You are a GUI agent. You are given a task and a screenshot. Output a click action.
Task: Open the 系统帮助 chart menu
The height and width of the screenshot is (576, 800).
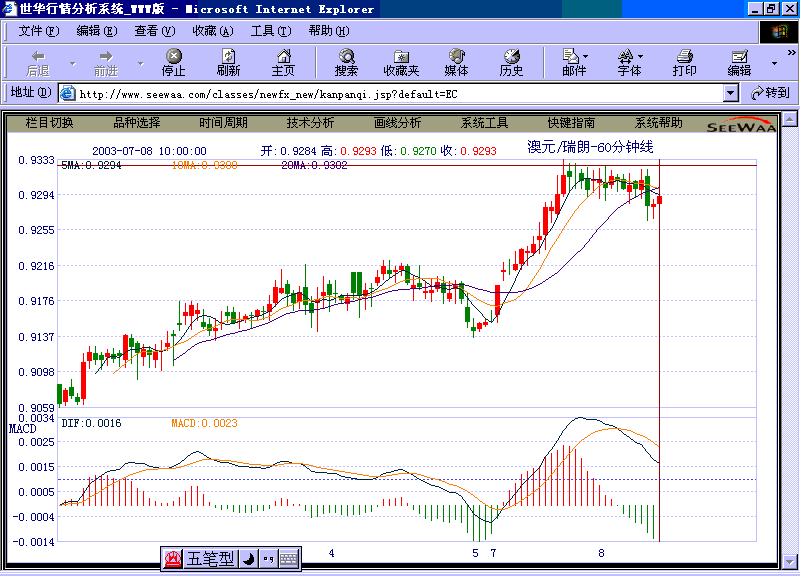point(658,123)
